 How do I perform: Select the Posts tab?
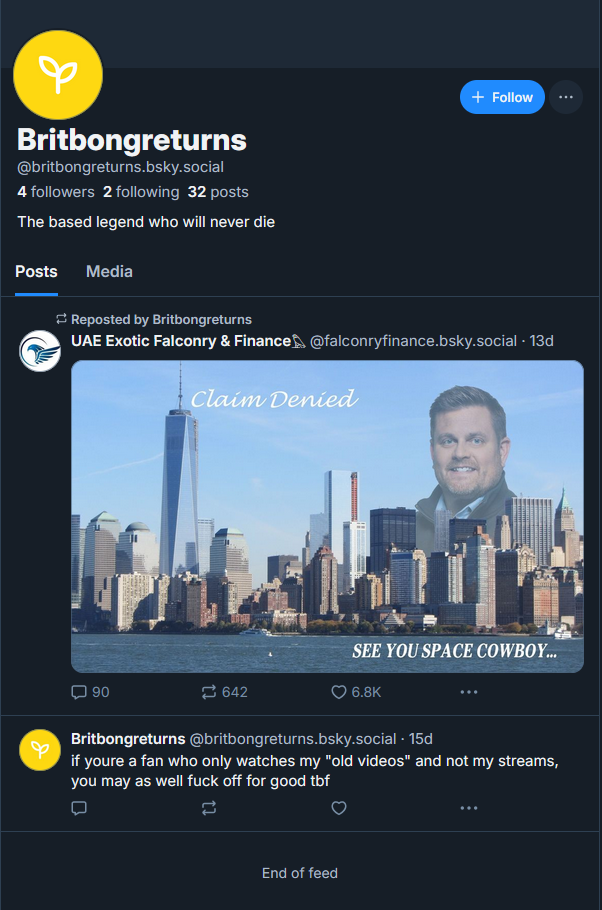[x=36, y=271]
